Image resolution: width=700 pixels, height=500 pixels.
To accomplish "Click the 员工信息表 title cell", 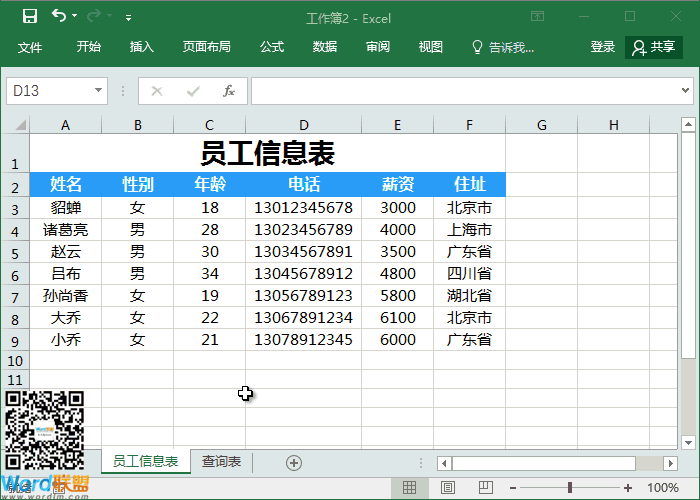I will (268, 153).
